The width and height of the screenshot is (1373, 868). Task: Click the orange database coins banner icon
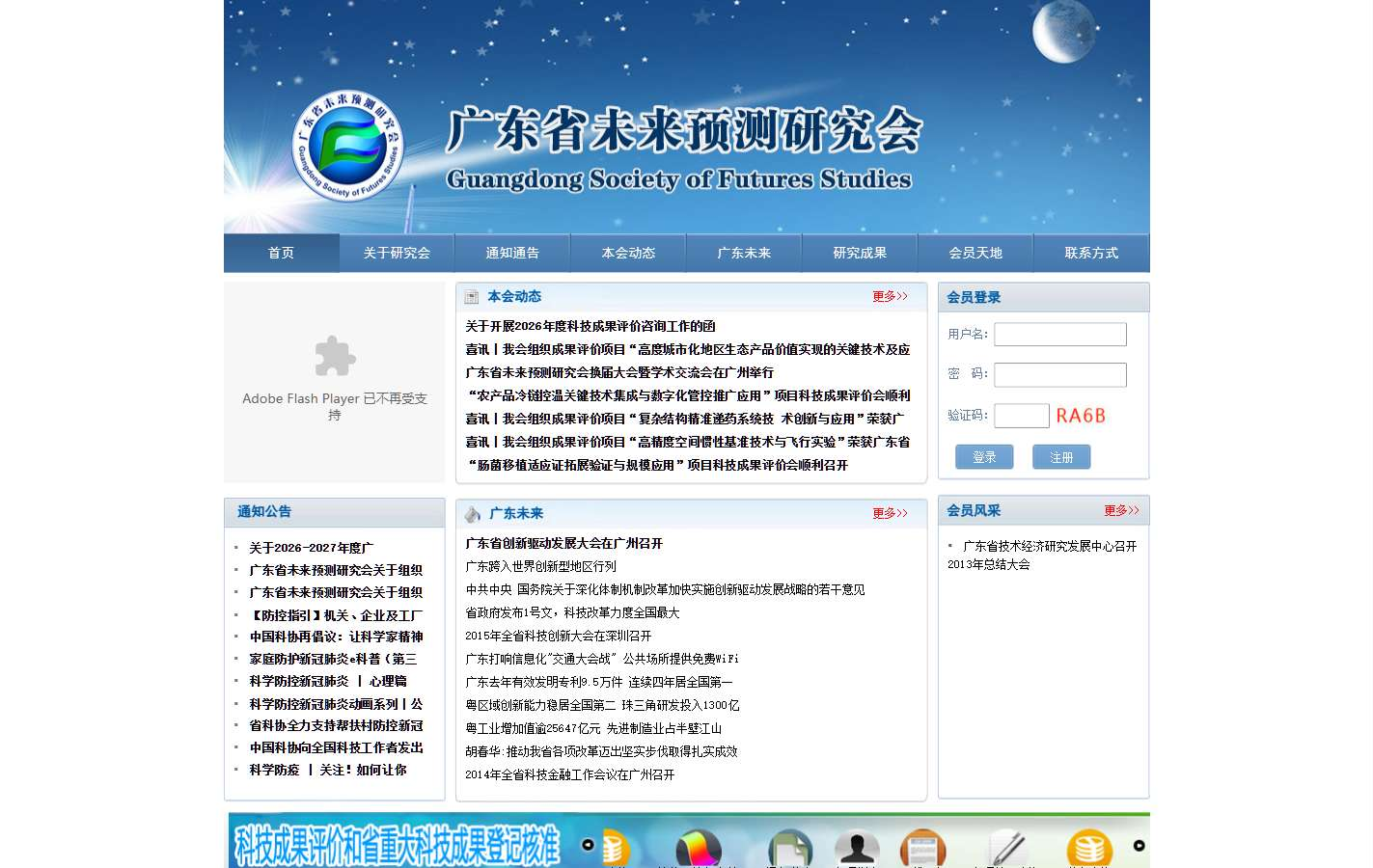(1089, 848)
